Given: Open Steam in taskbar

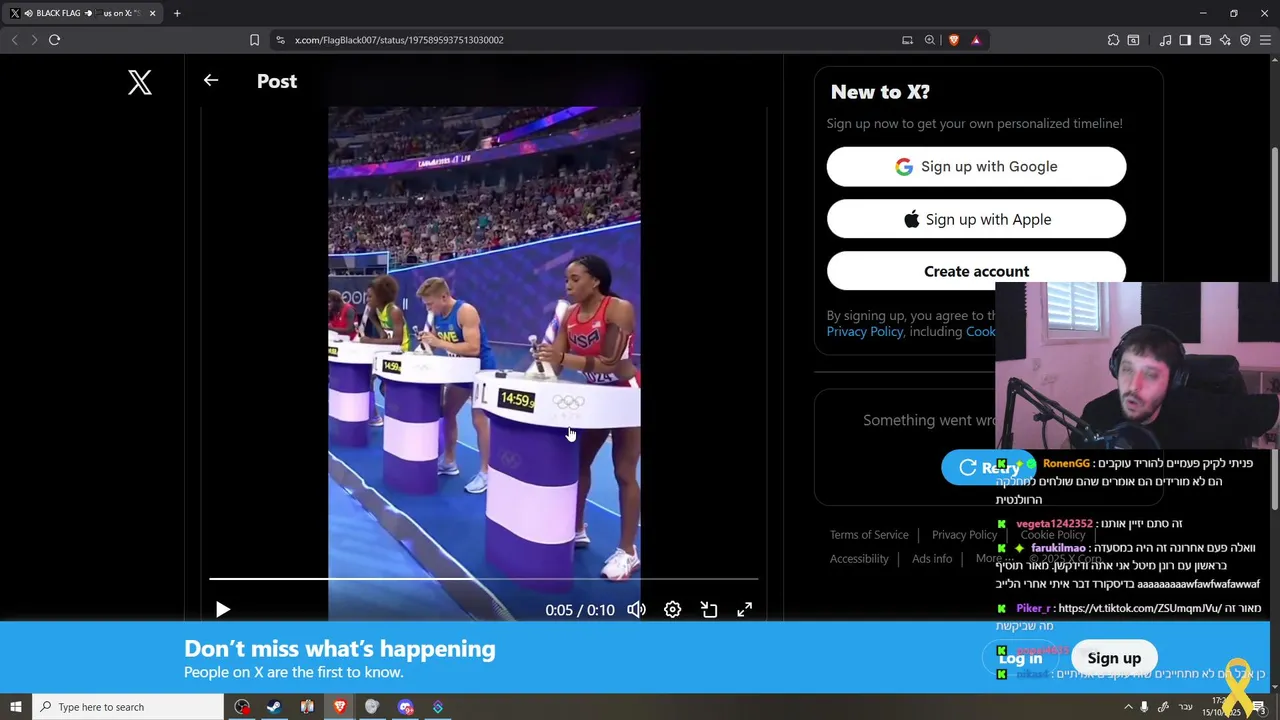Looking at the screenshot, I should [x=273, y=707].
